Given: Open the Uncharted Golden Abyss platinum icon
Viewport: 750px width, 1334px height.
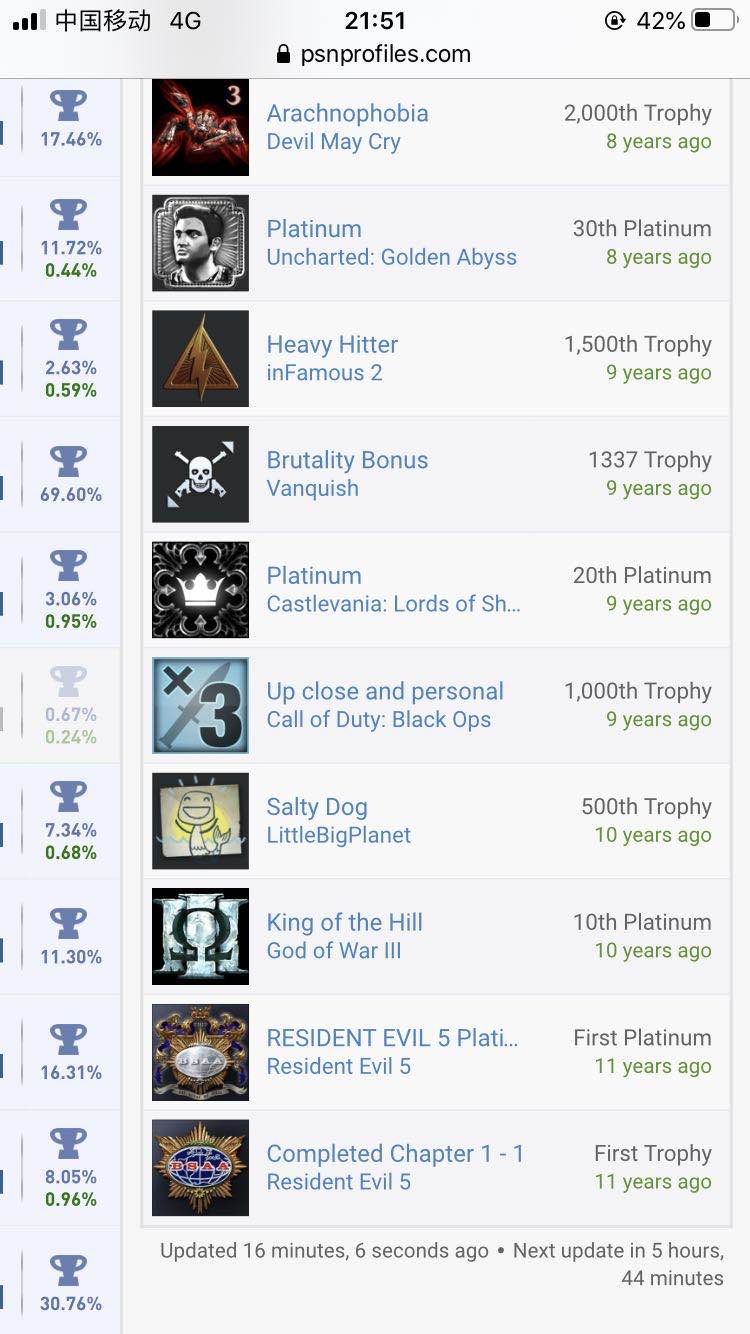Looking at the screenshot, I should tap(200, 243).
